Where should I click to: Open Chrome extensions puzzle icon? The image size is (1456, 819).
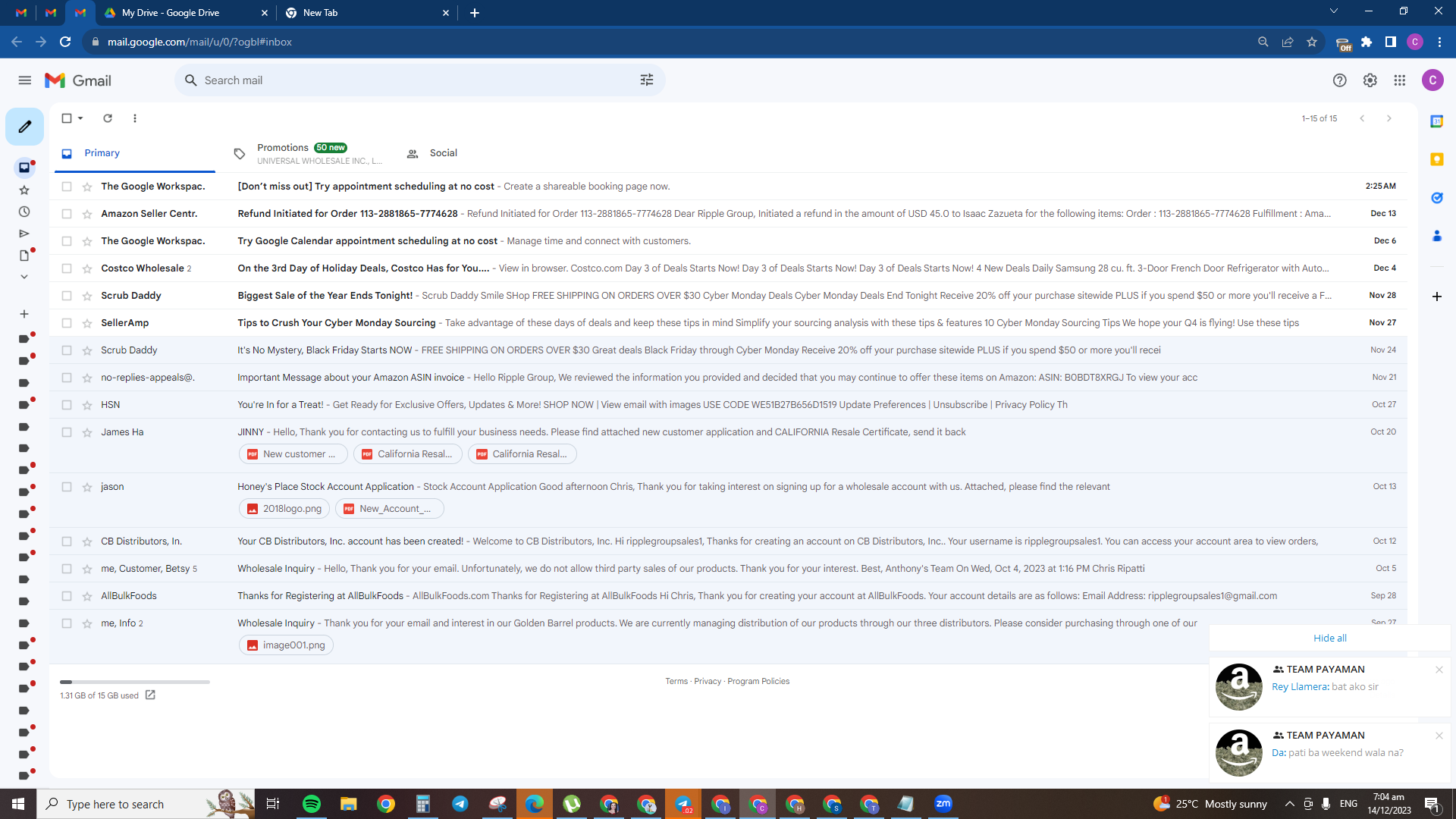pos(1367,42)
